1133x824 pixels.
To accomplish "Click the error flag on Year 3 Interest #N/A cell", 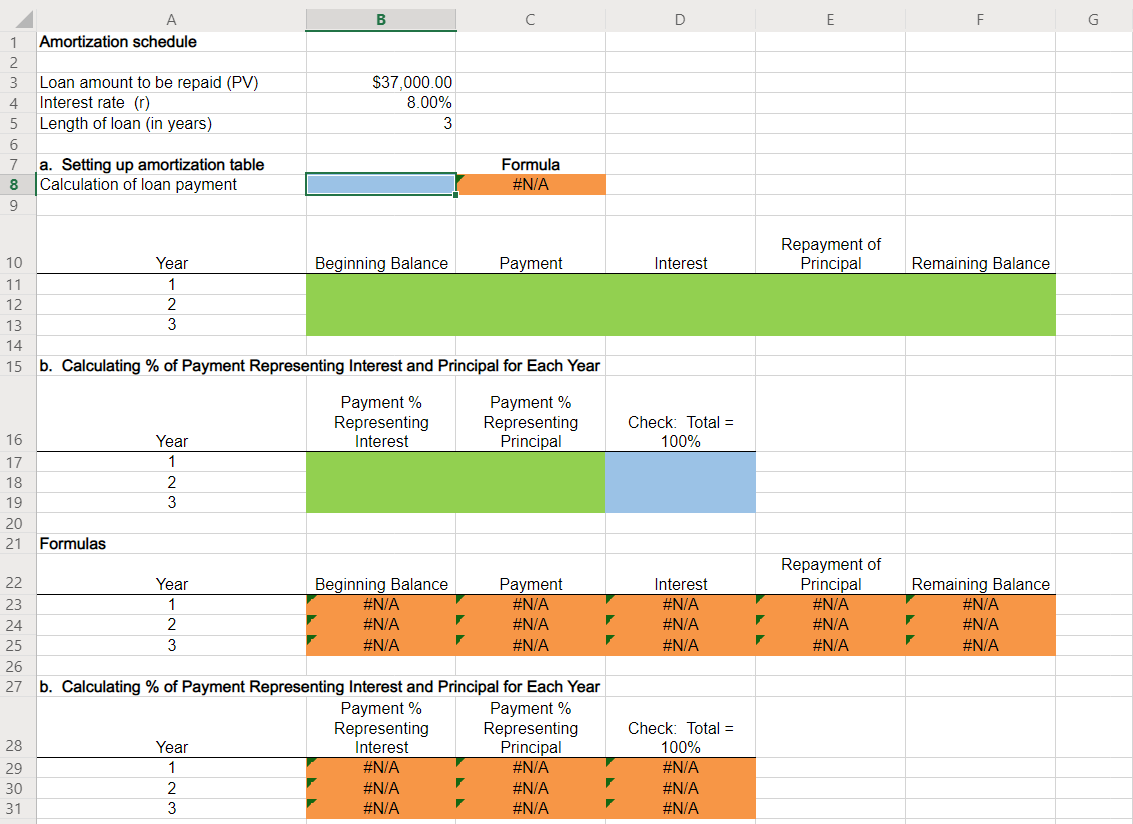I will click(610, 640).
